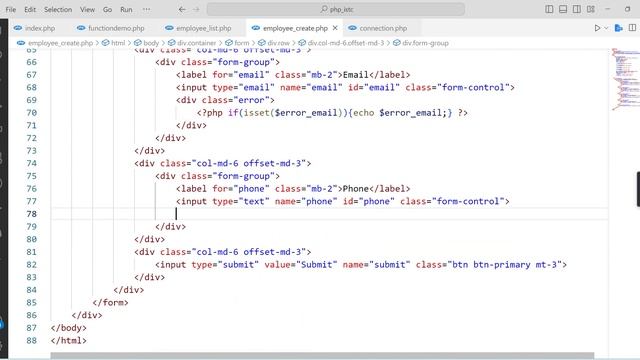Click the PHP icon on connection.php tab
The height and width of the screenshot is (360, 640).
coord(352,28)
